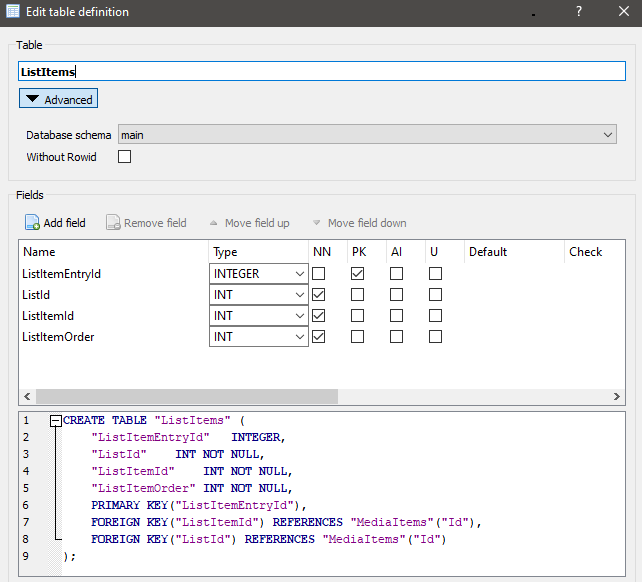The width and height of the screenshot is (642, 582).
Task: Click the table name input field
Action: 320,71
